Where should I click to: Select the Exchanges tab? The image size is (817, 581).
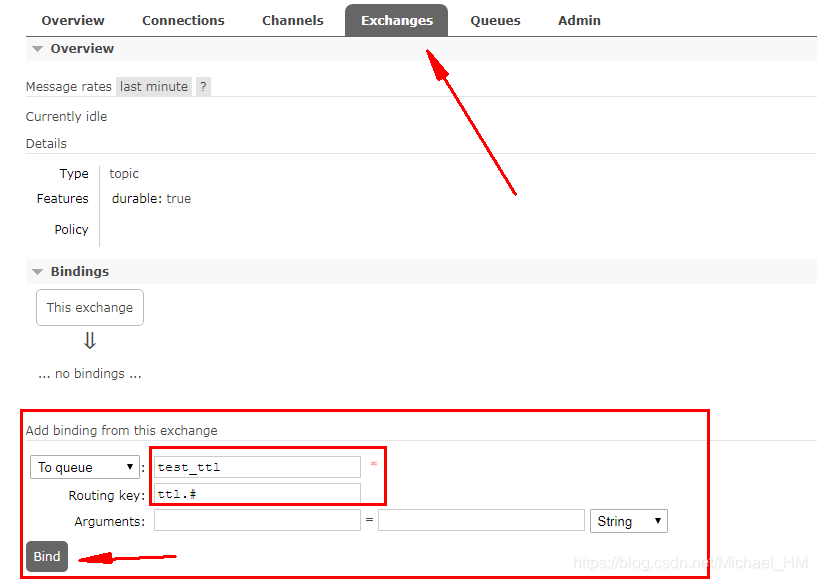pyautogui.click(x=397, y=20)
